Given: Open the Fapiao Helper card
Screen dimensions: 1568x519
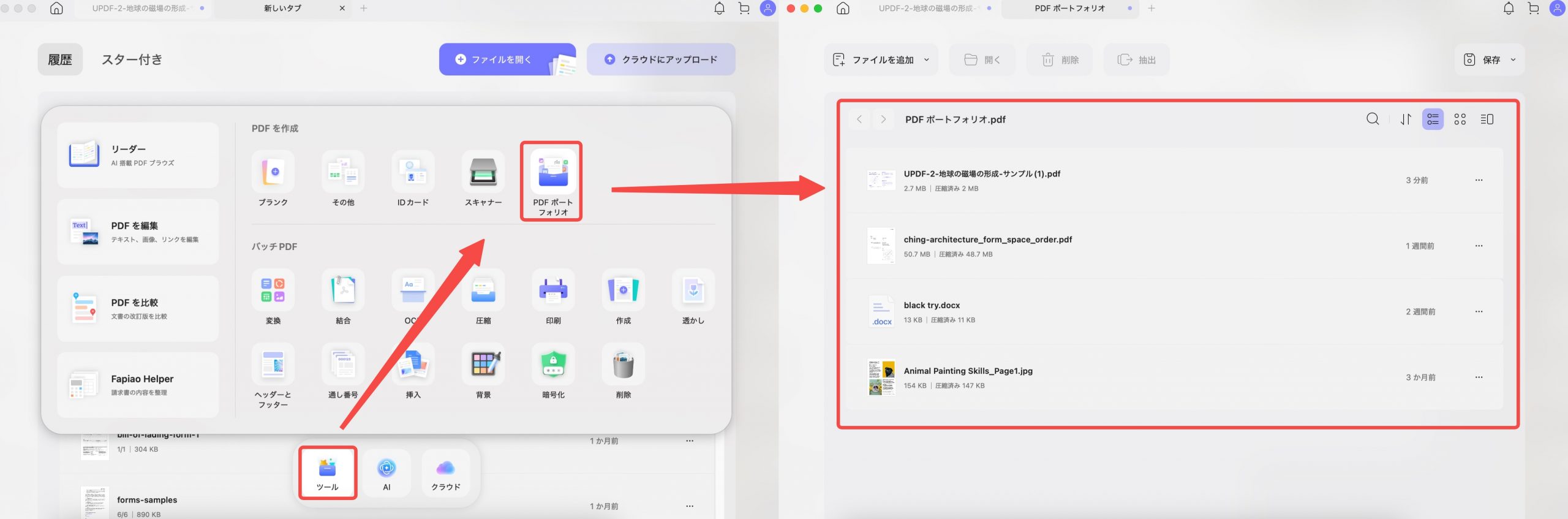Looking at the screenshot, I should 138,385.
